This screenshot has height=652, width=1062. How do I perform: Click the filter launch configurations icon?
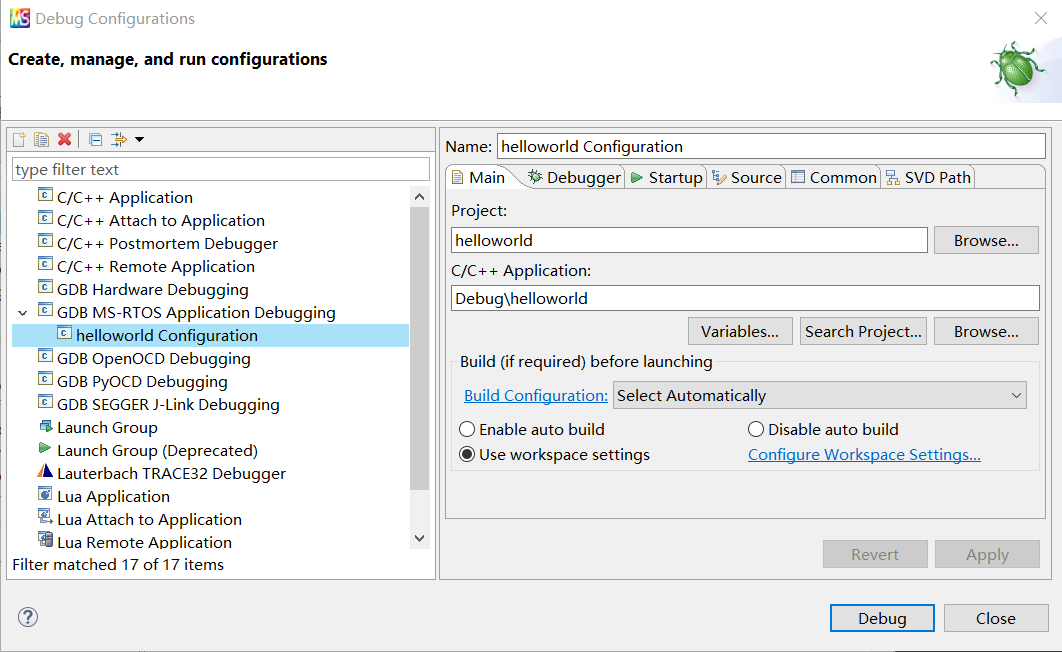[x=118, y=140]
